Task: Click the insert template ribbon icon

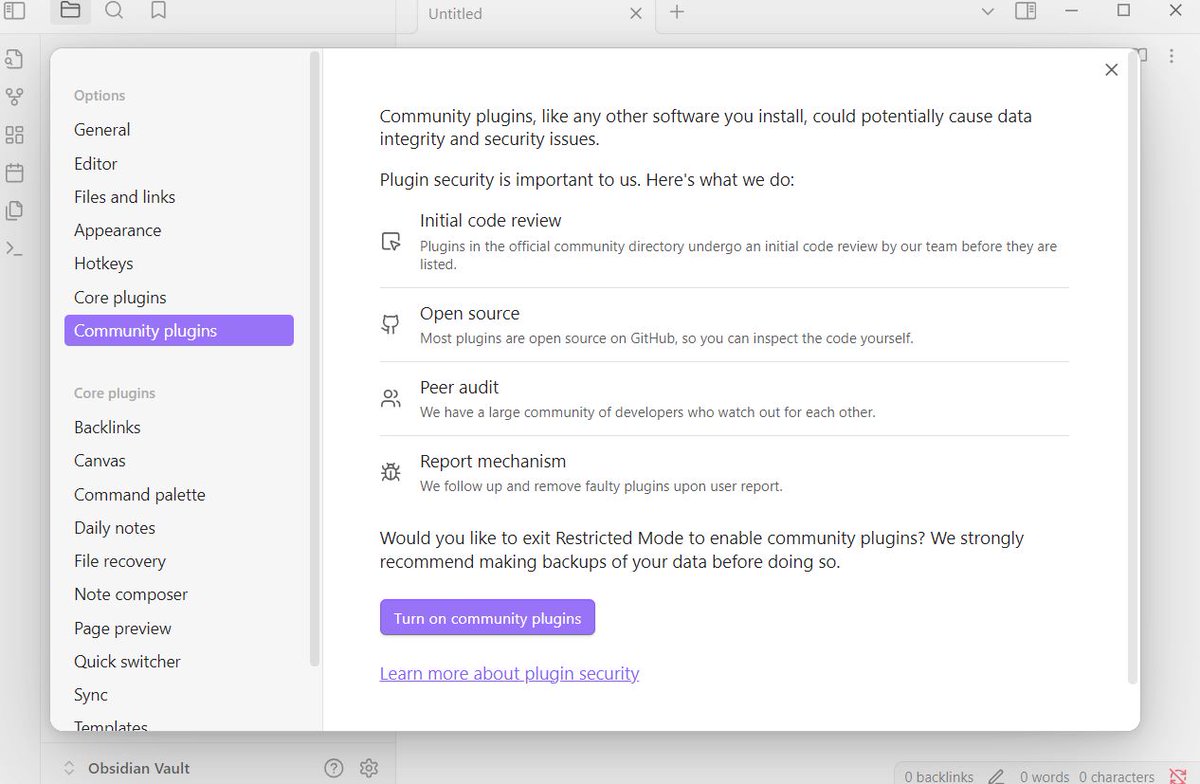Action: (14, 211)
